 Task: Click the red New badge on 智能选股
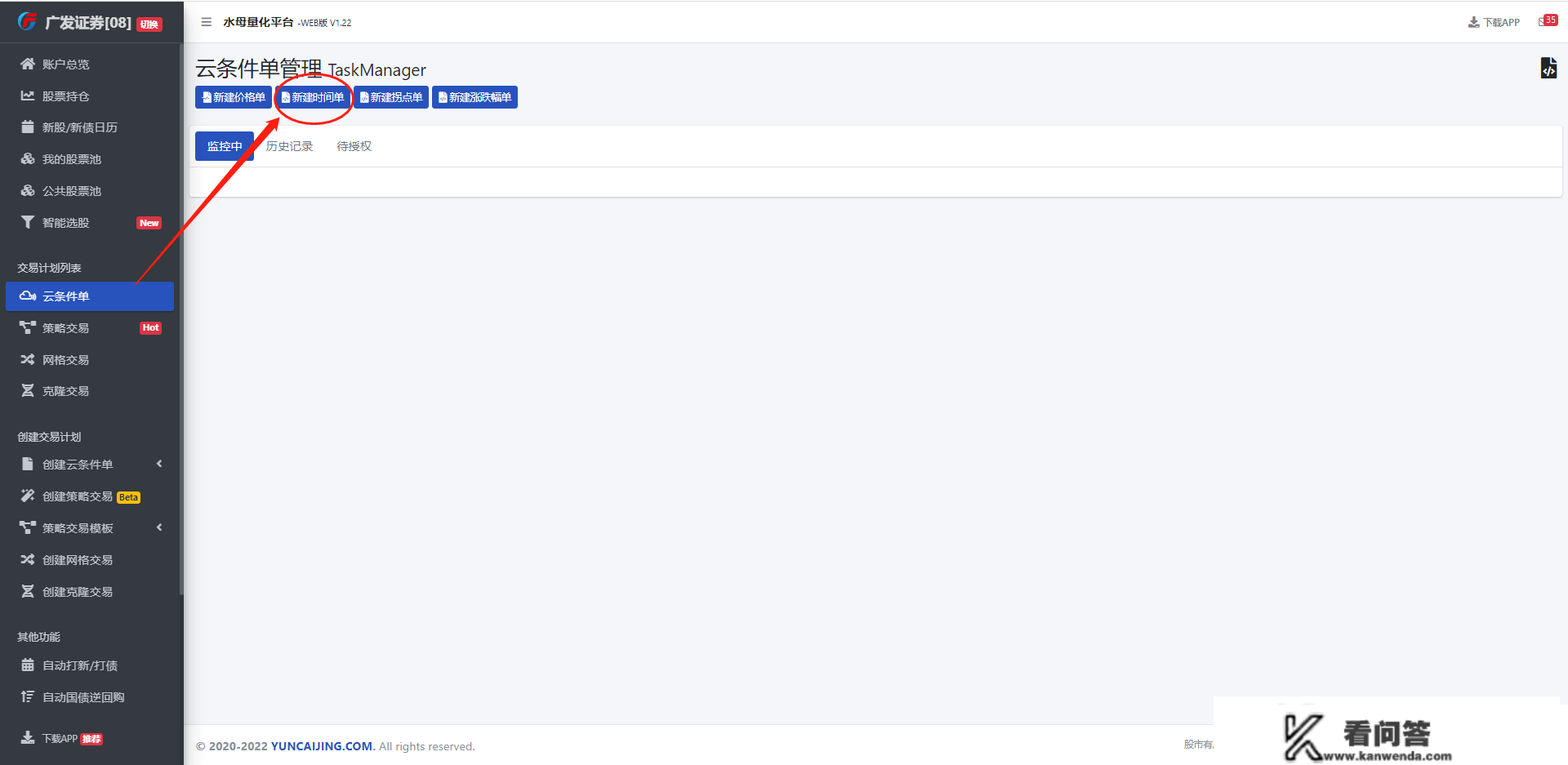click(149, 223)
